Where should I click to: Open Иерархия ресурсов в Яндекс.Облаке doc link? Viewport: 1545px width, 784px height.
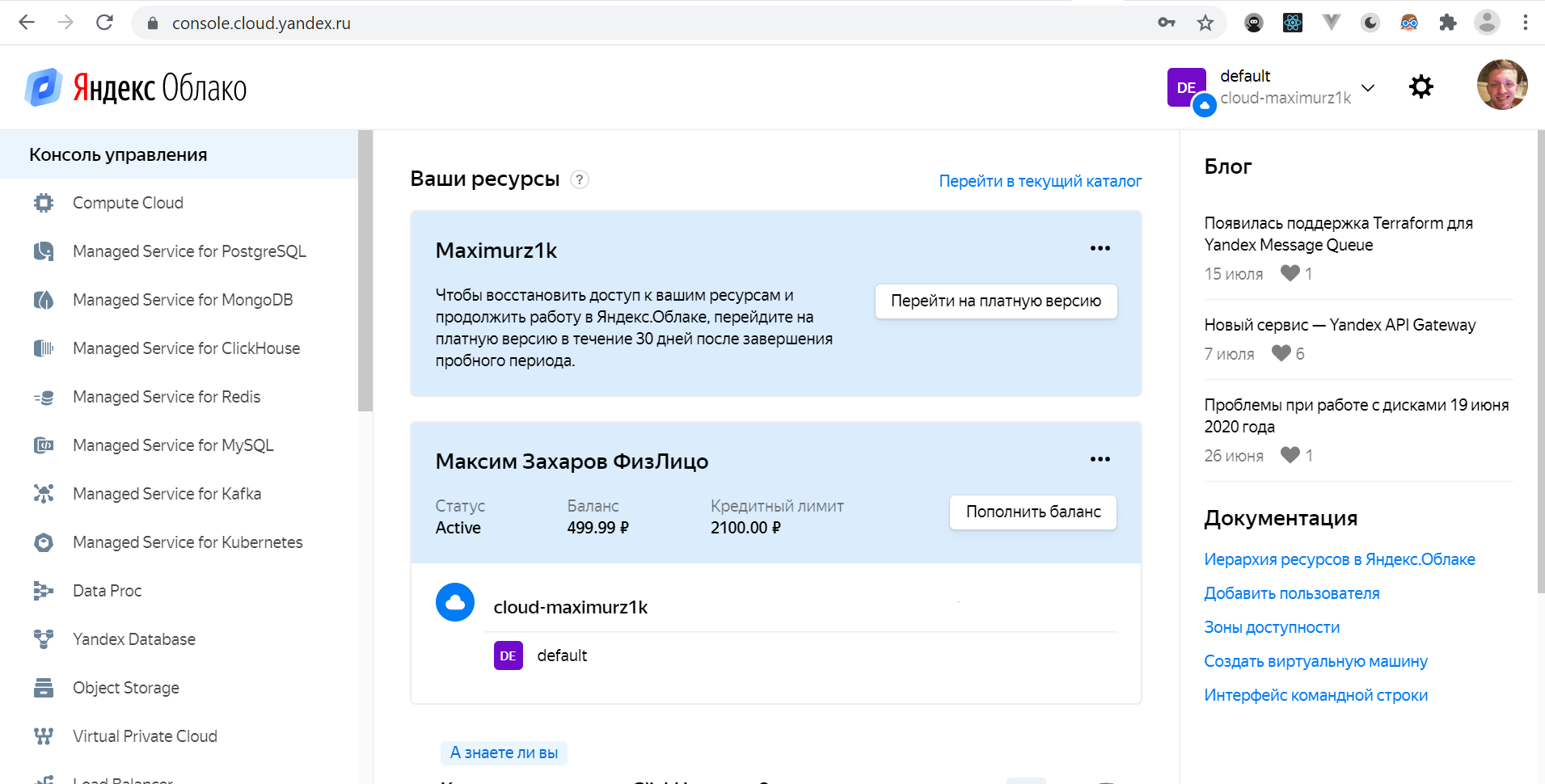1340,559
